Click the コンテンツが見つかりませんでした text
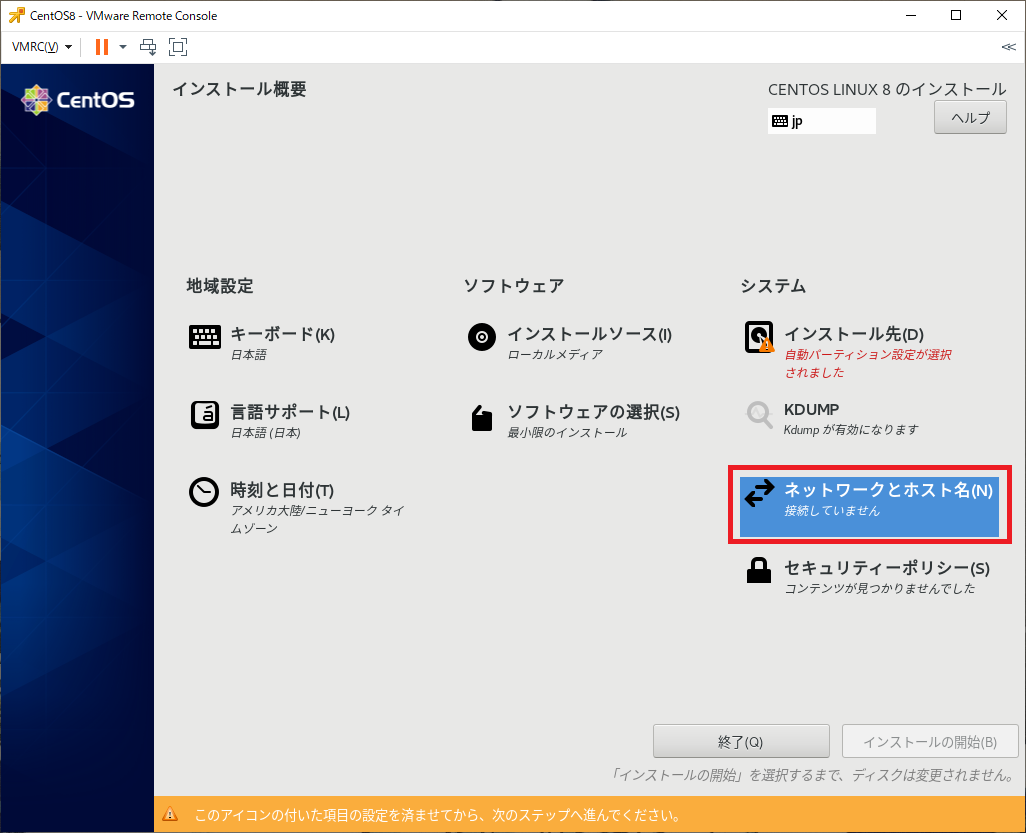The width and height of the screenshot is (1026, 833). [x=879, y=588]
